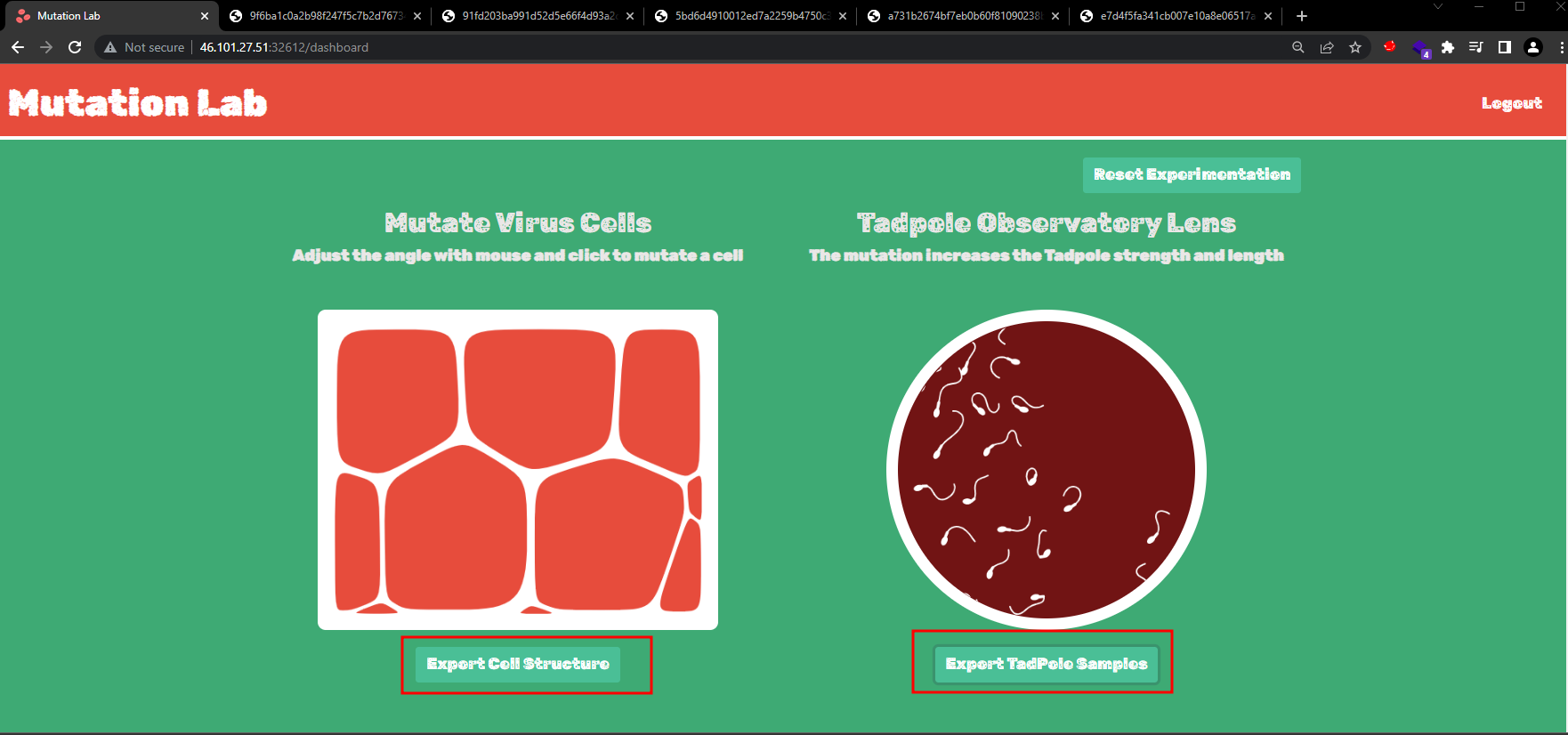Open the Extensions puzzle piece menu
This screenshot has width=1568, height=735.
1448,47
